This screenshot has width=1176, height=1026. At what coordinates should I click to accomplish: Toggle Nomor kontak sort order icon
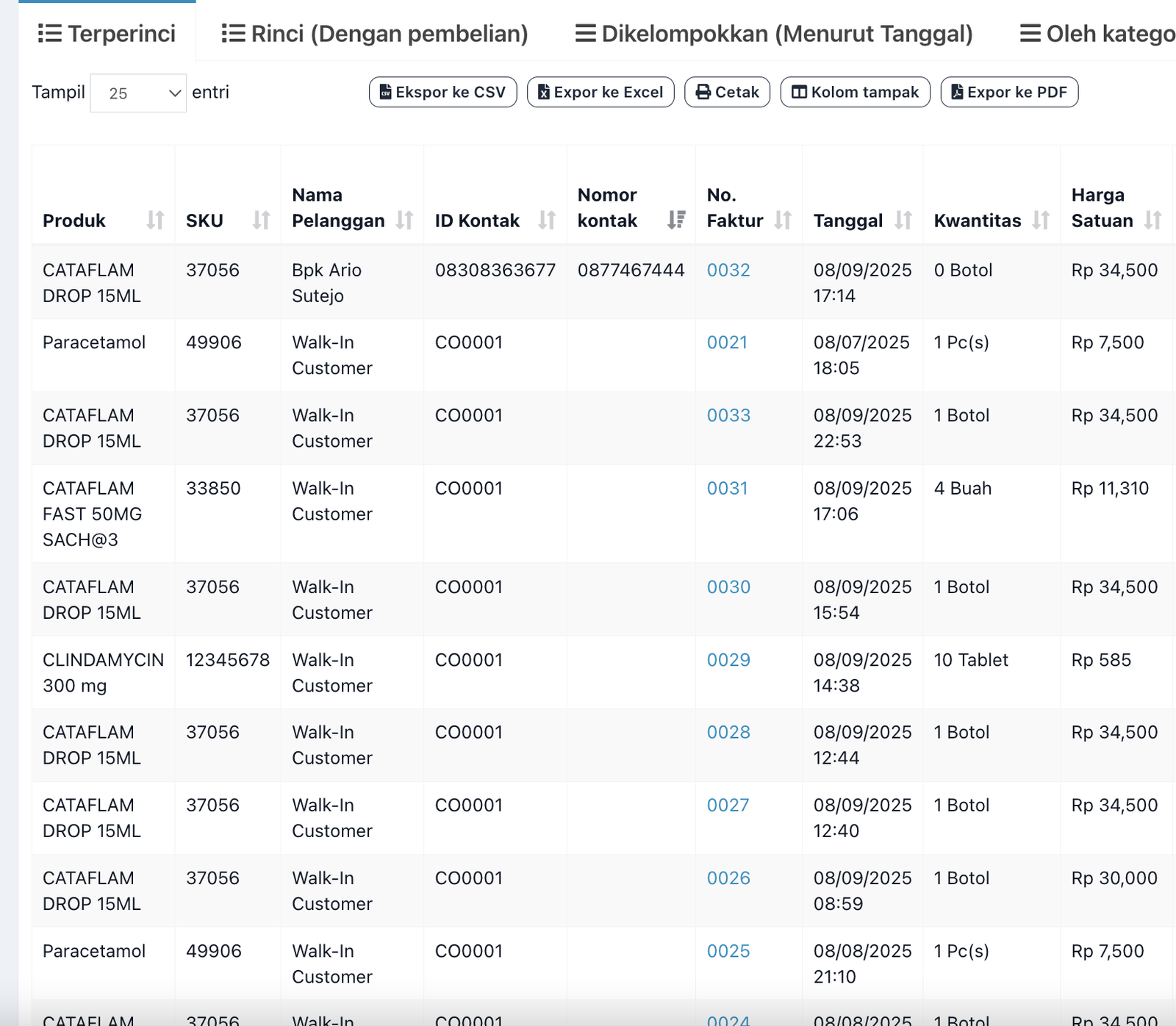click(676, 220)
